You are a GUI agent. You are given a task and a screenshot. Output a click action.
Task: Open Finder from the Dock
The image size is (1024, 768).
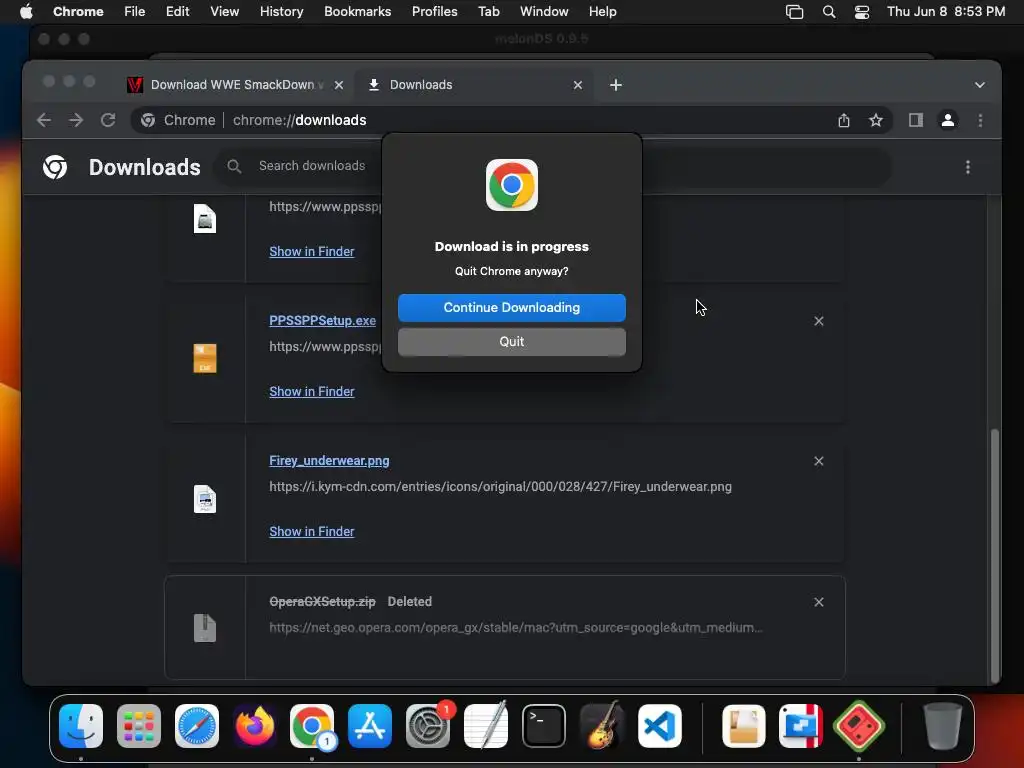[81, 726]
